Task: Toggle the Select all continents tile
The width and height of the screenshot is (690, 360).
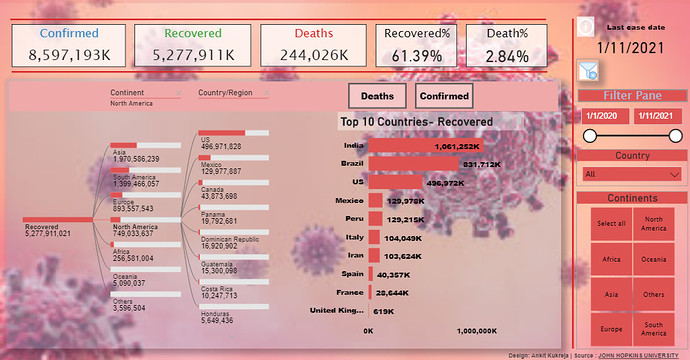Action: 611,224
